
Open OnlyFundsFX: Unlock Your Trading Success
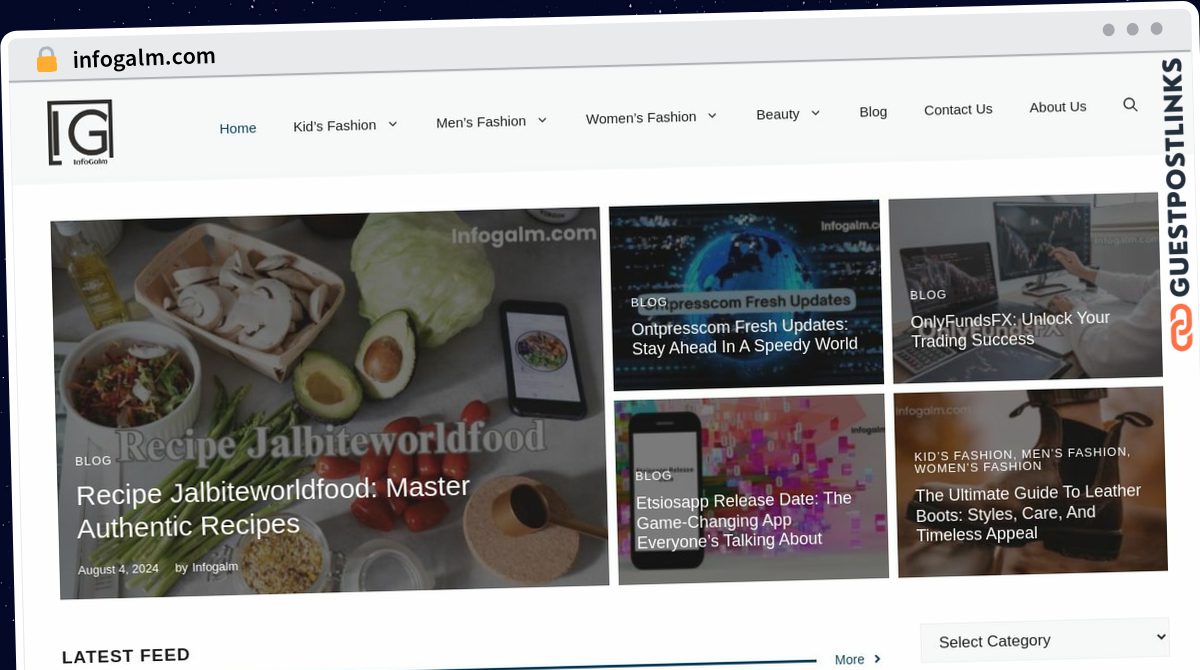click(1010, 329)
